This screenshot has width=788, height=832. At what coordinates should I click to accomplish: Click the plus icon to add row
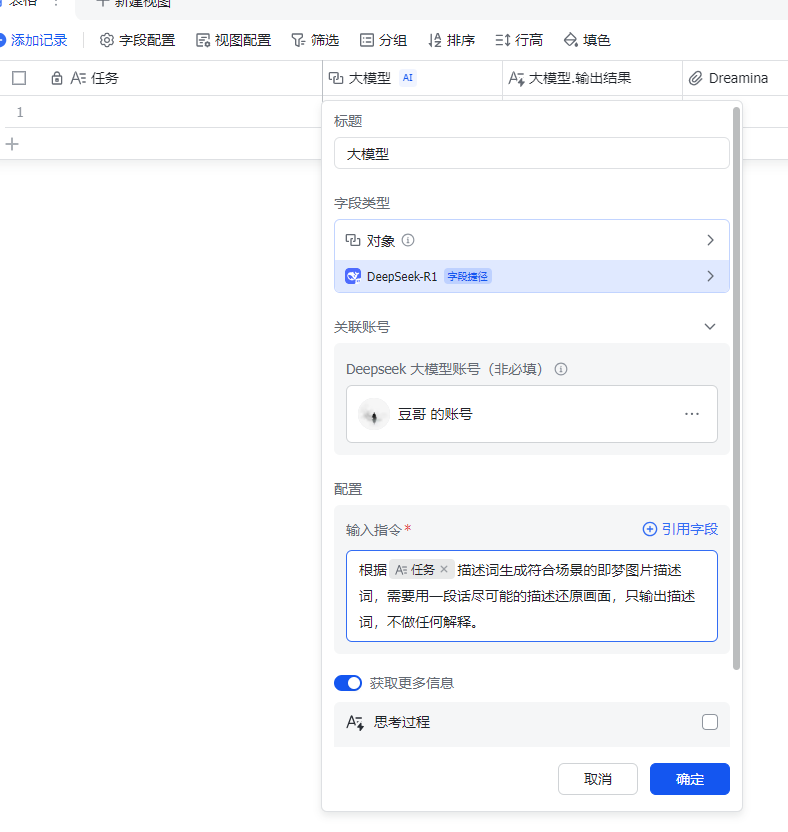[x=12, y=144]
